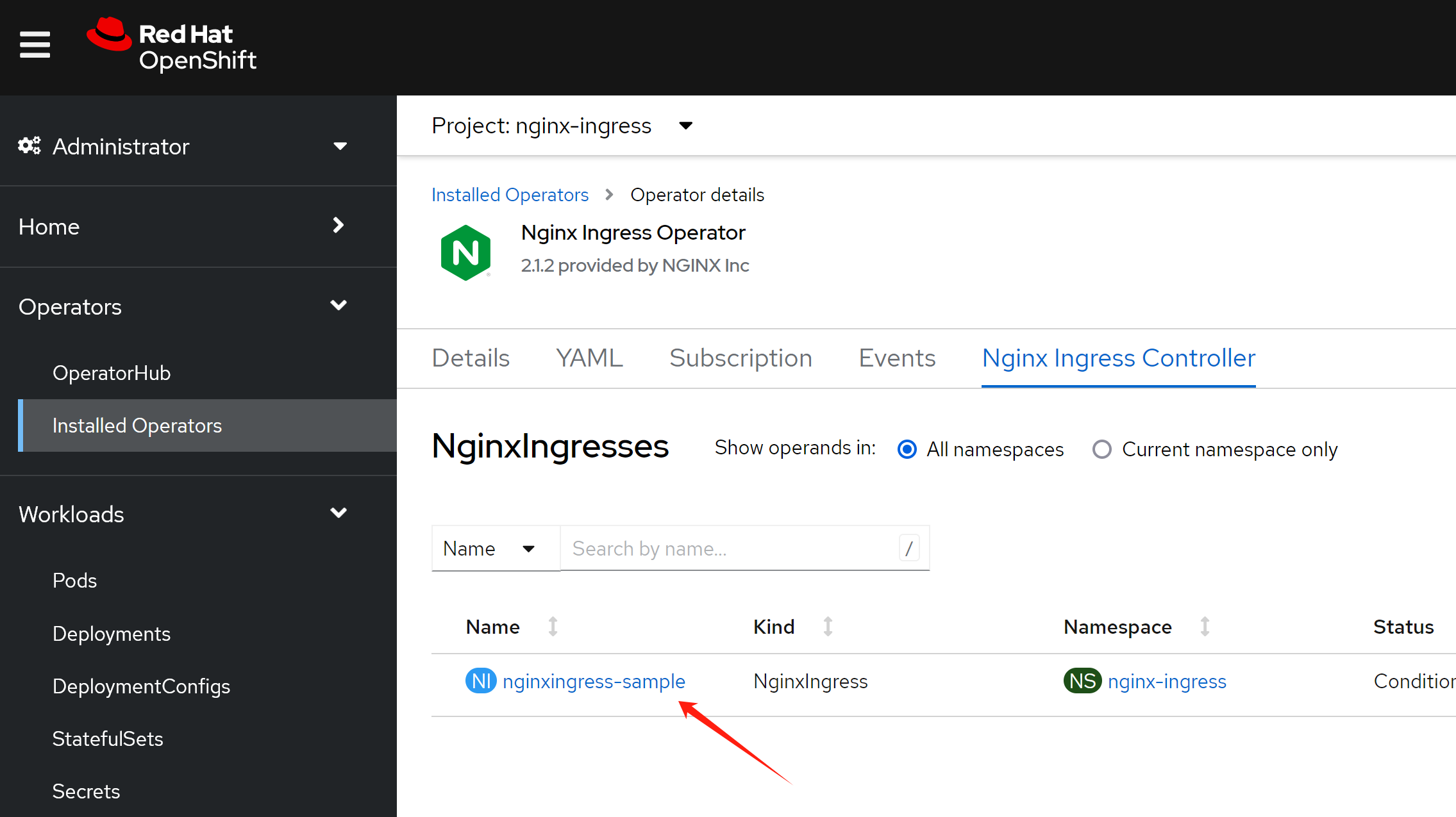Select Current namespace only radio option
Image resolution: width=1456 pixels, height=817 pixels.
coord(1102,449)
